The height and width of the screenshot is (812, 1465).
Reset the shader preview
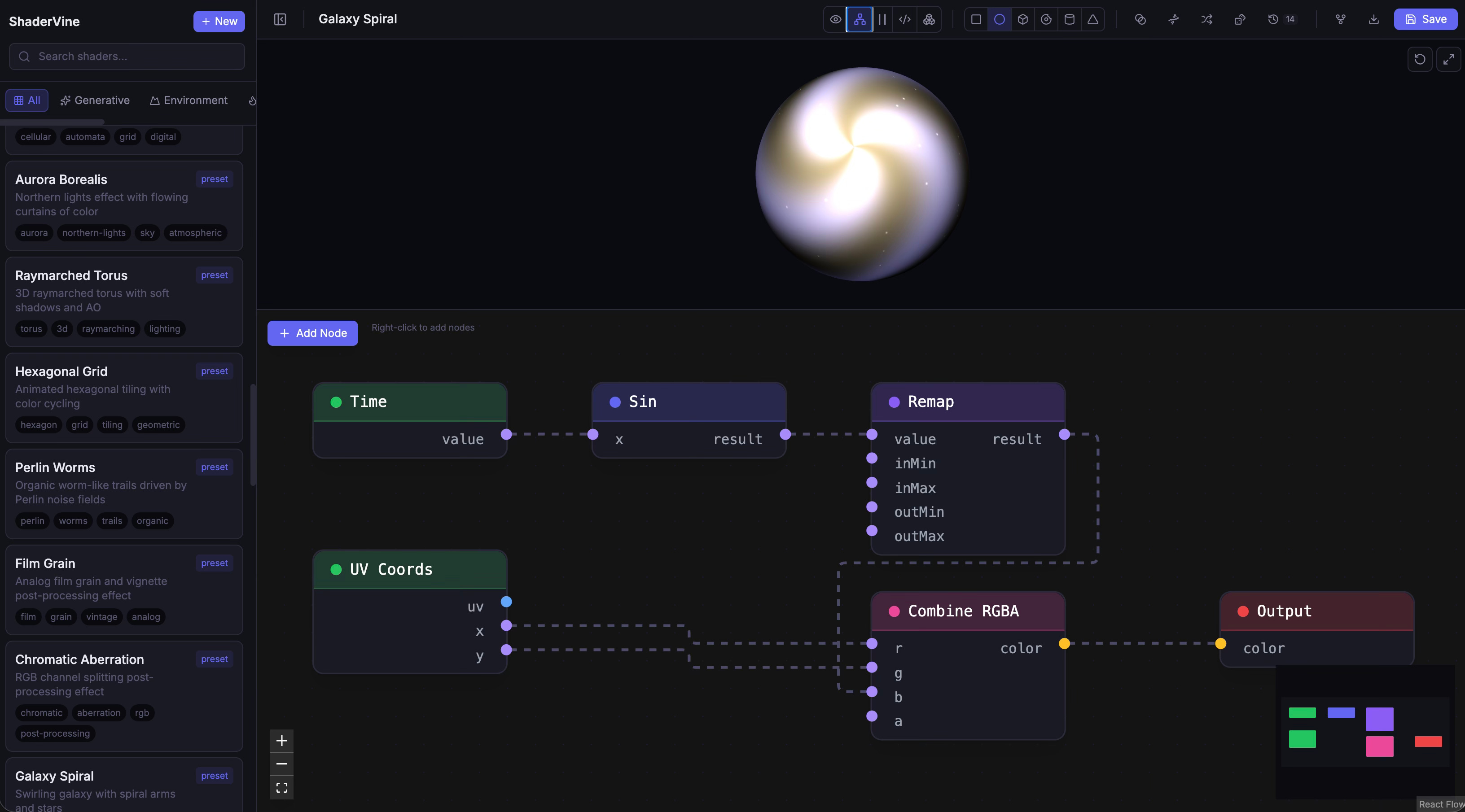[x=1420, y=59]
